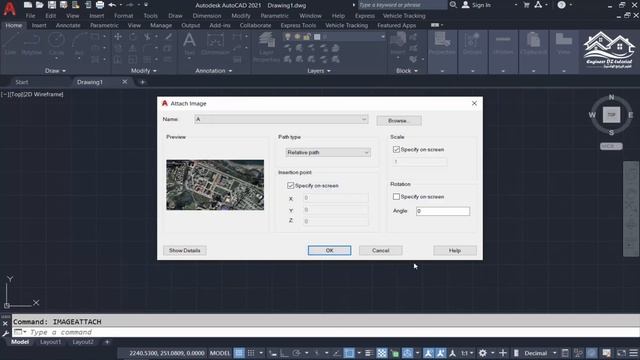Click the Browse button
The height and width of the screenshot is (360, 640).
click(399, 121)
